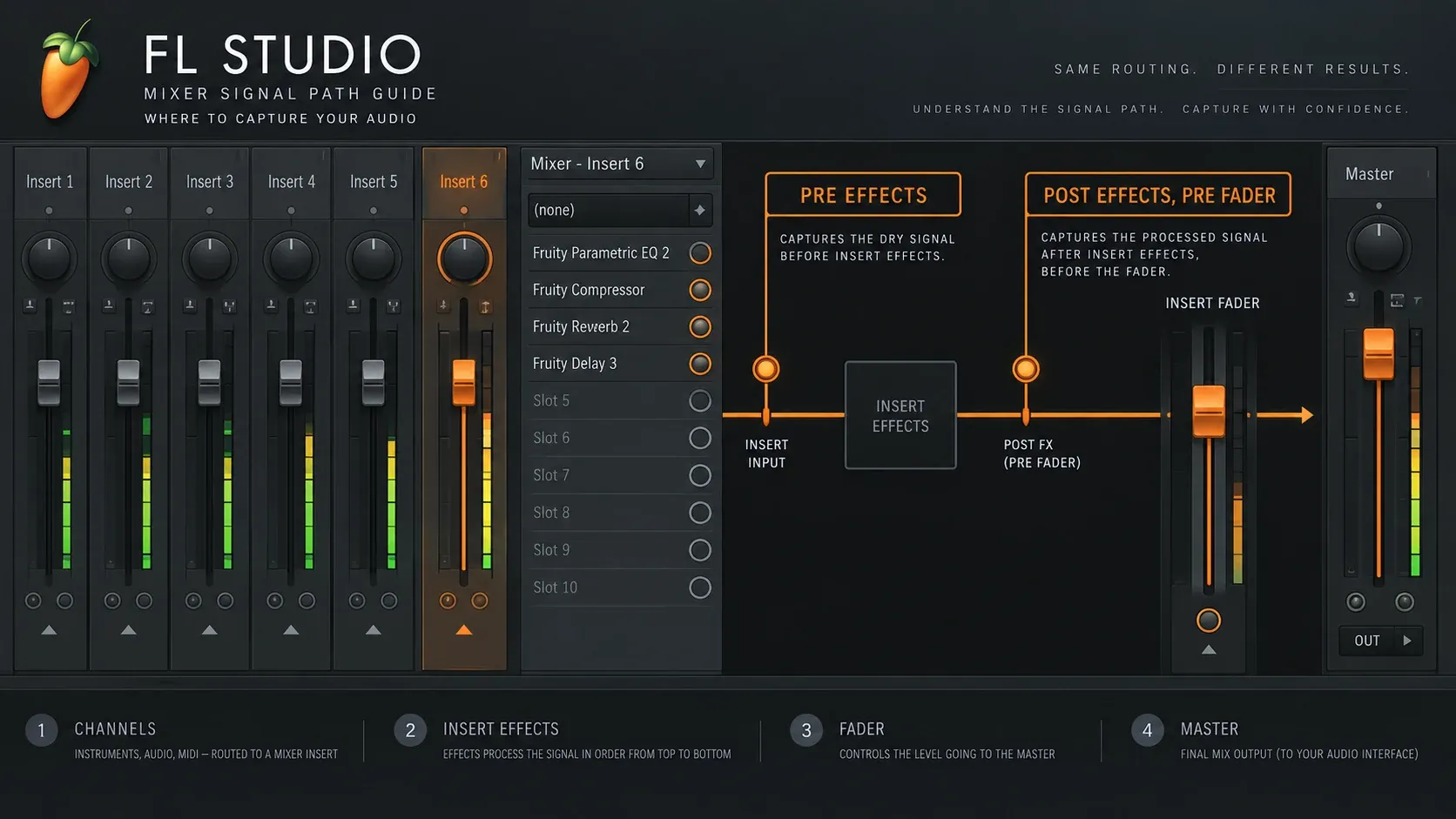Click the orange round button below the Insert Fader
The image size is (1456, 819).
coord(1209,621)
